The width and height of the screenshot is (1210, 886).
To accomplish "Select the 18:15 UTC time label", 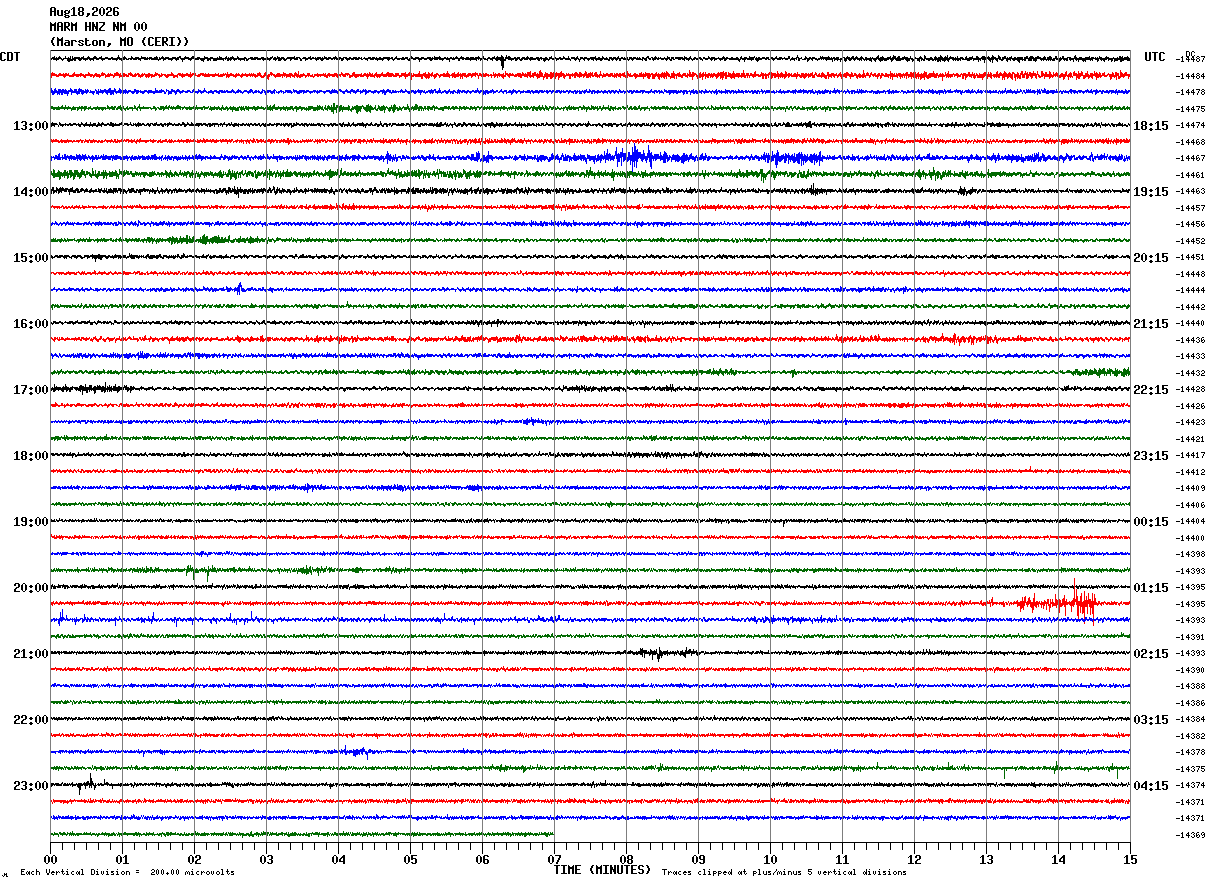I will click(1151, 126).
